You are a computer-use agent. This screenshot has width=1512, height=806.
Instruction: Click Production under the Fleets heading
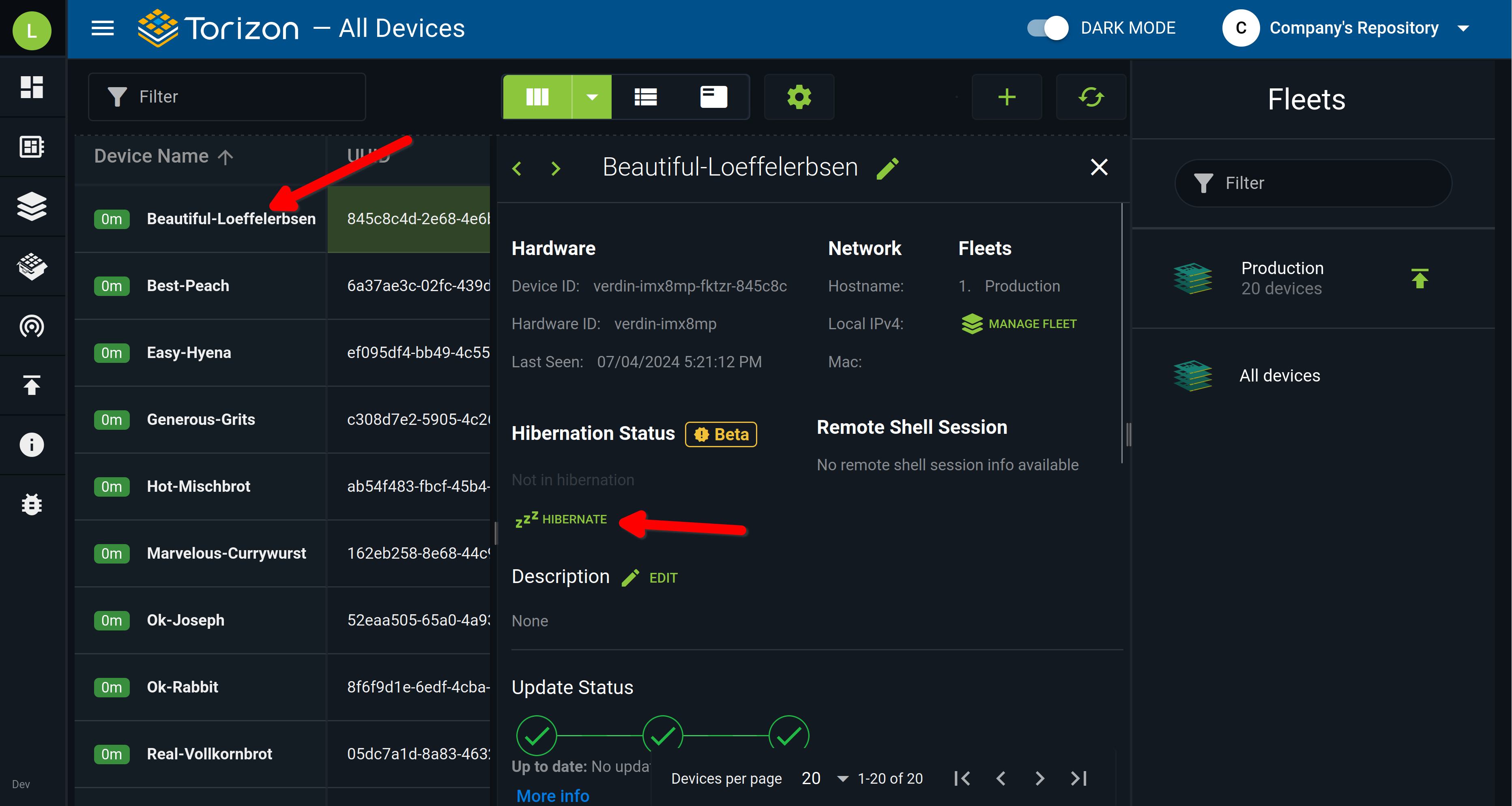[x=1022, y=286]
